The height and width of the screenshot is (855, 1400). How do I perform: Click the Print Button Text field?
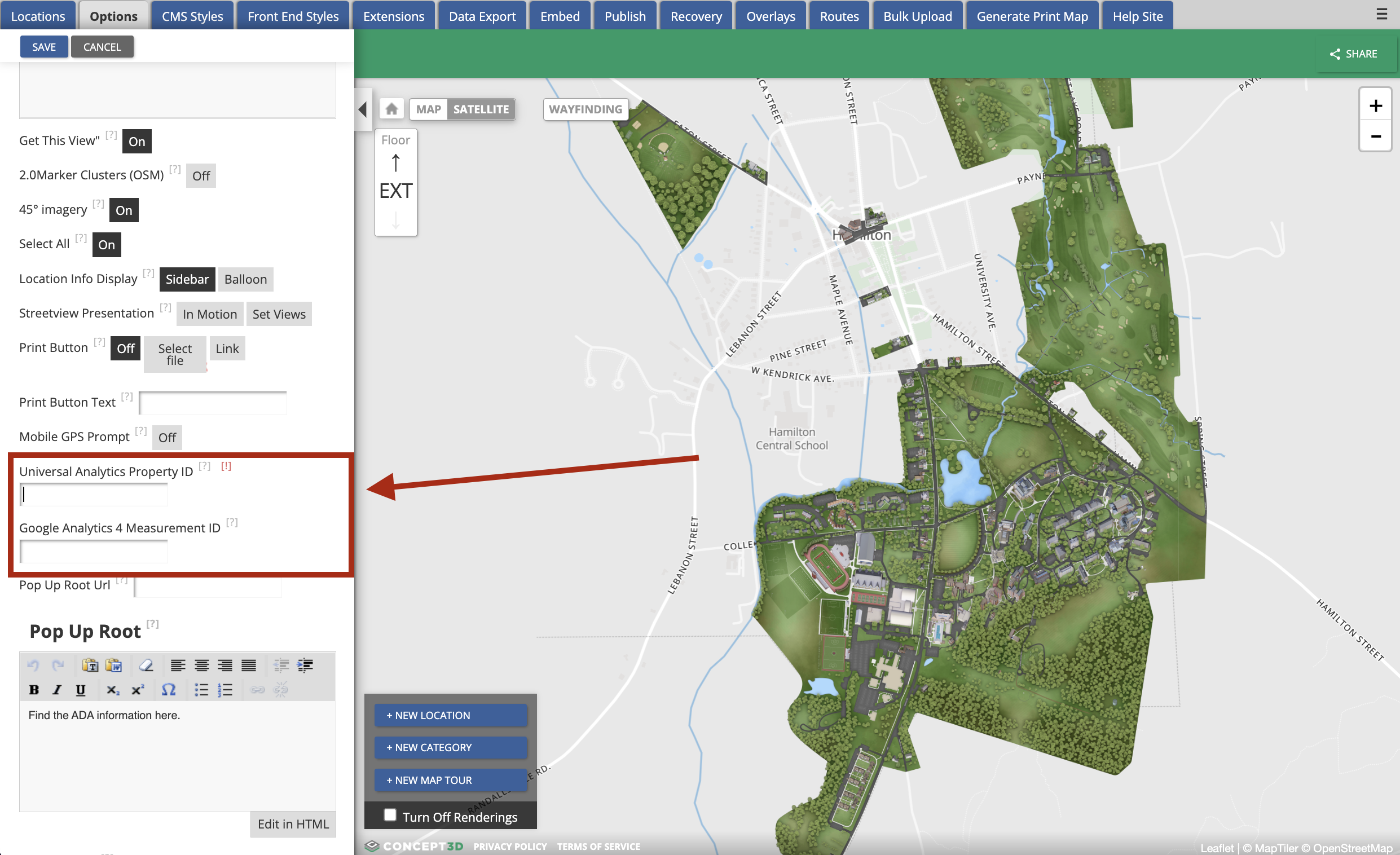click(213, 403)
